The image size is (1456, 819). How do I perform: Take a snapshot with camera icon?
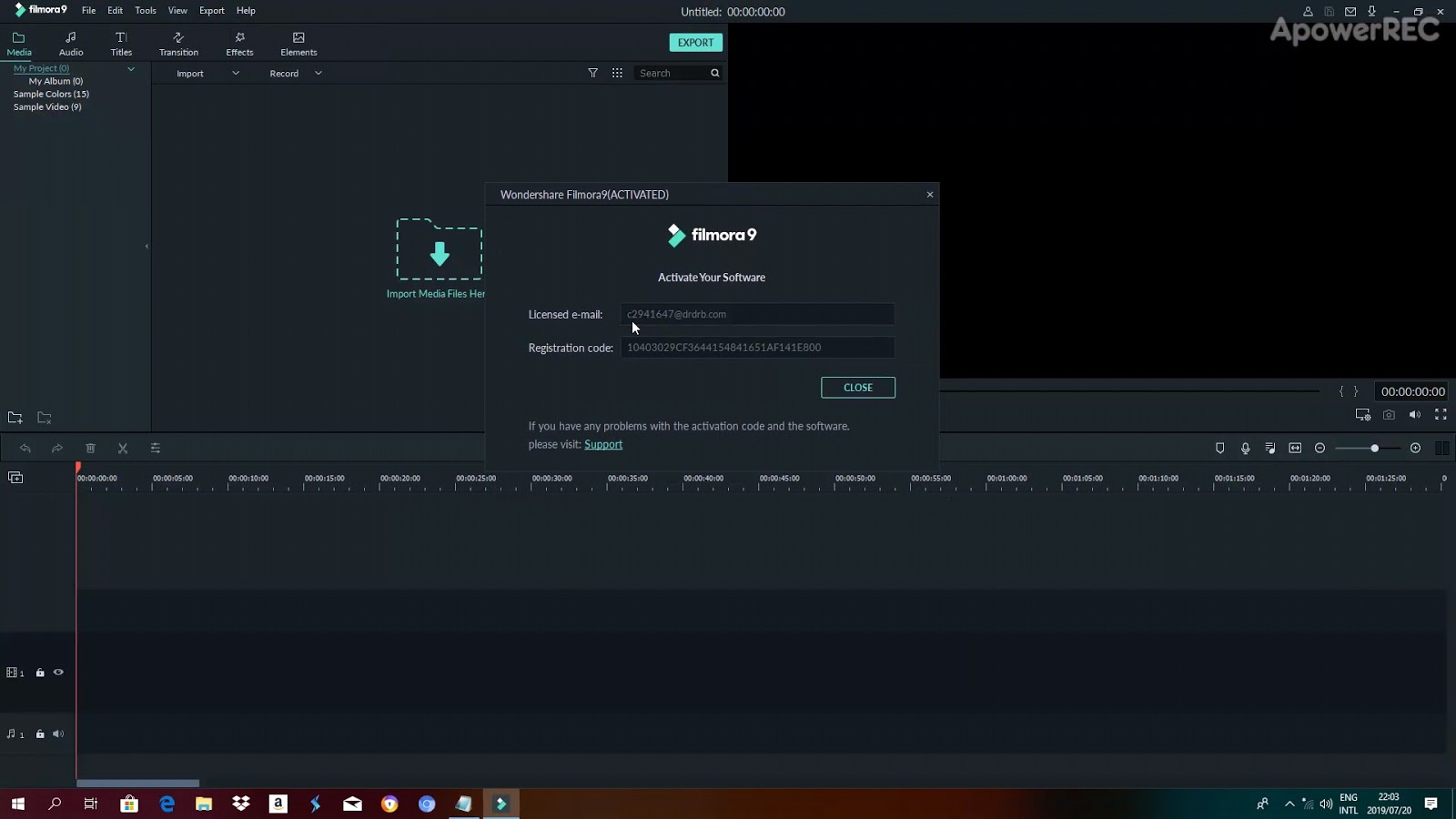[x=1389, y=415]
